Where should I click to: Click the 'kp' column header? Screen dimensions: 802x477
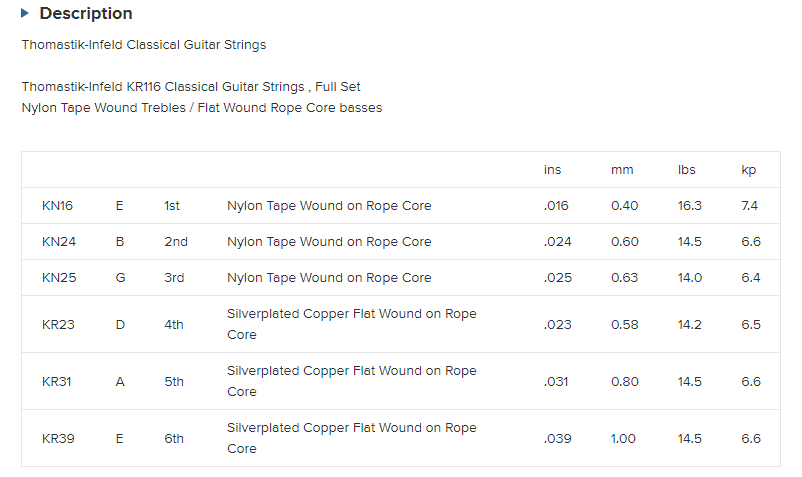(x=749, y=170)
